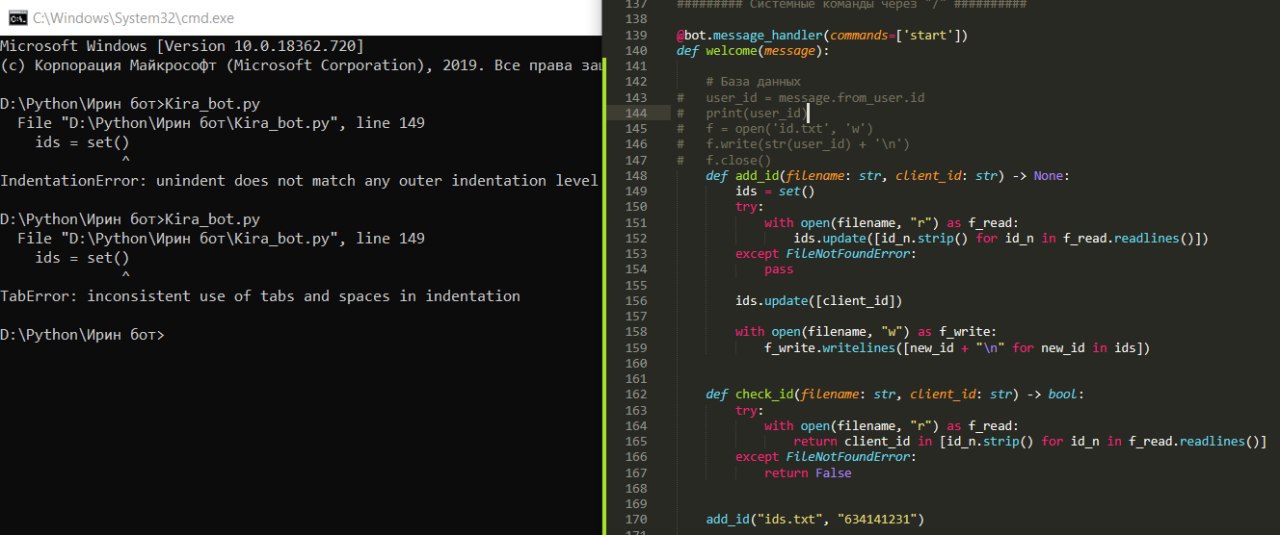
Task: Click line number 162 in editor gutter
Action: pos(635,394)
